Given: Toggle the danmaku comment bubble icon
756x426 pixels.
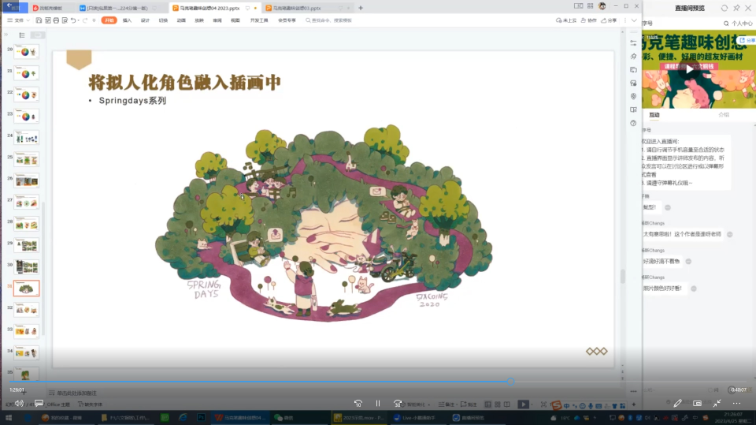Looking at the screenshot, I should tap(39, 403).
